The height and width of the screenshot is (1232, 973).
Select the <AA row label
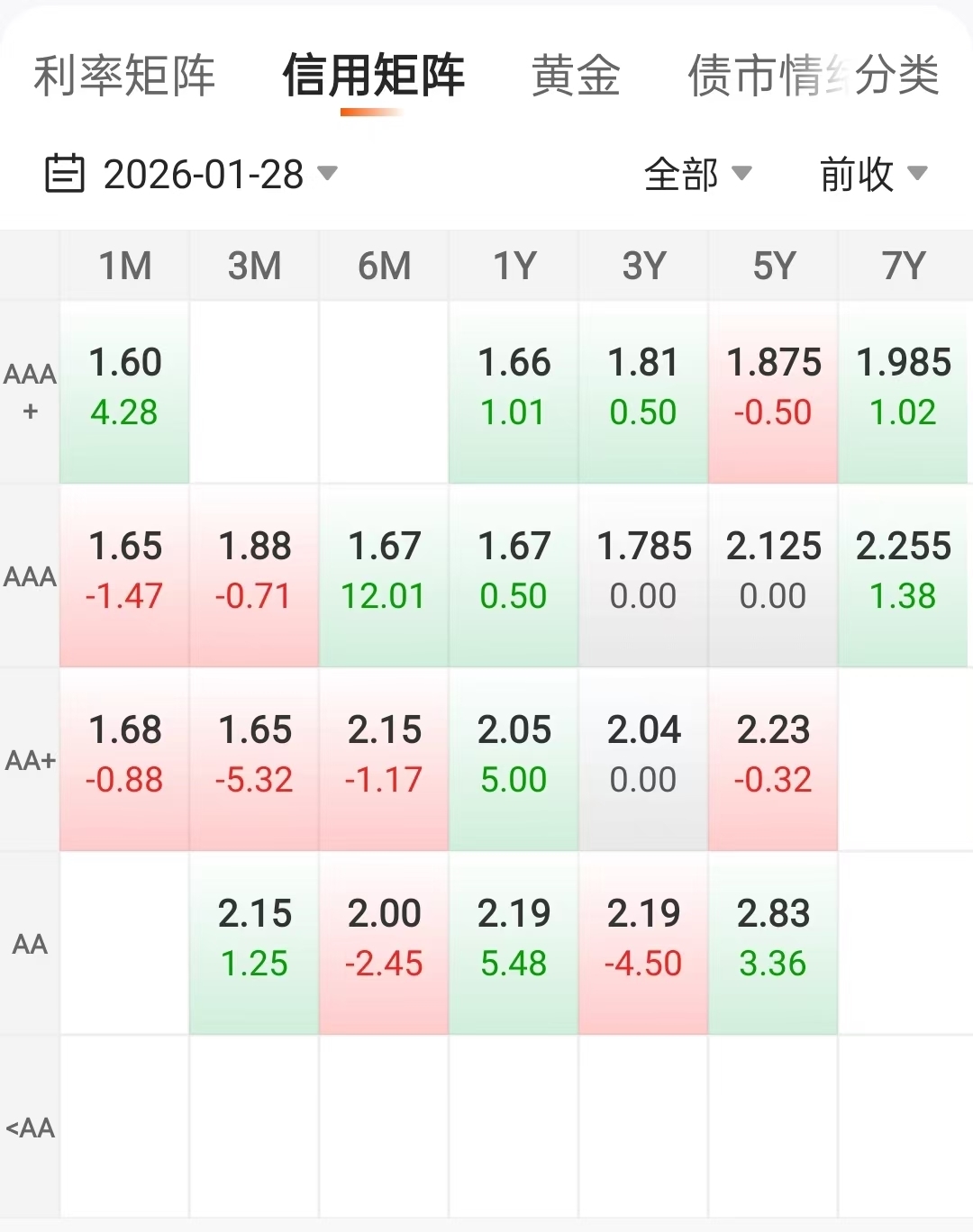click(x=30, y=1127)
